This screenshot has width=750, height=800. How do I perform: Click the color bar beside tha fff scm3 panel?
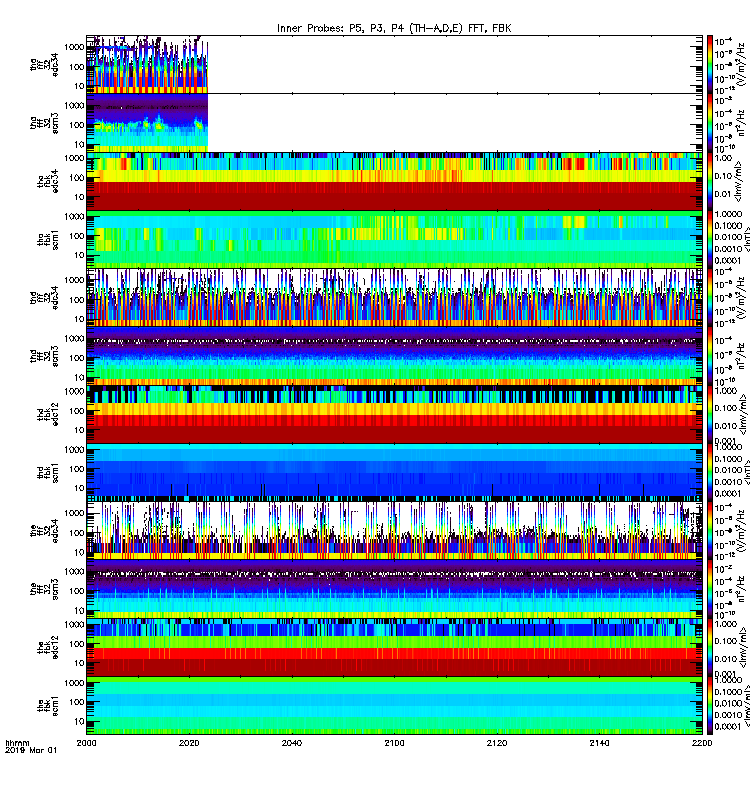pyautogui.click(x=710, y=123)
